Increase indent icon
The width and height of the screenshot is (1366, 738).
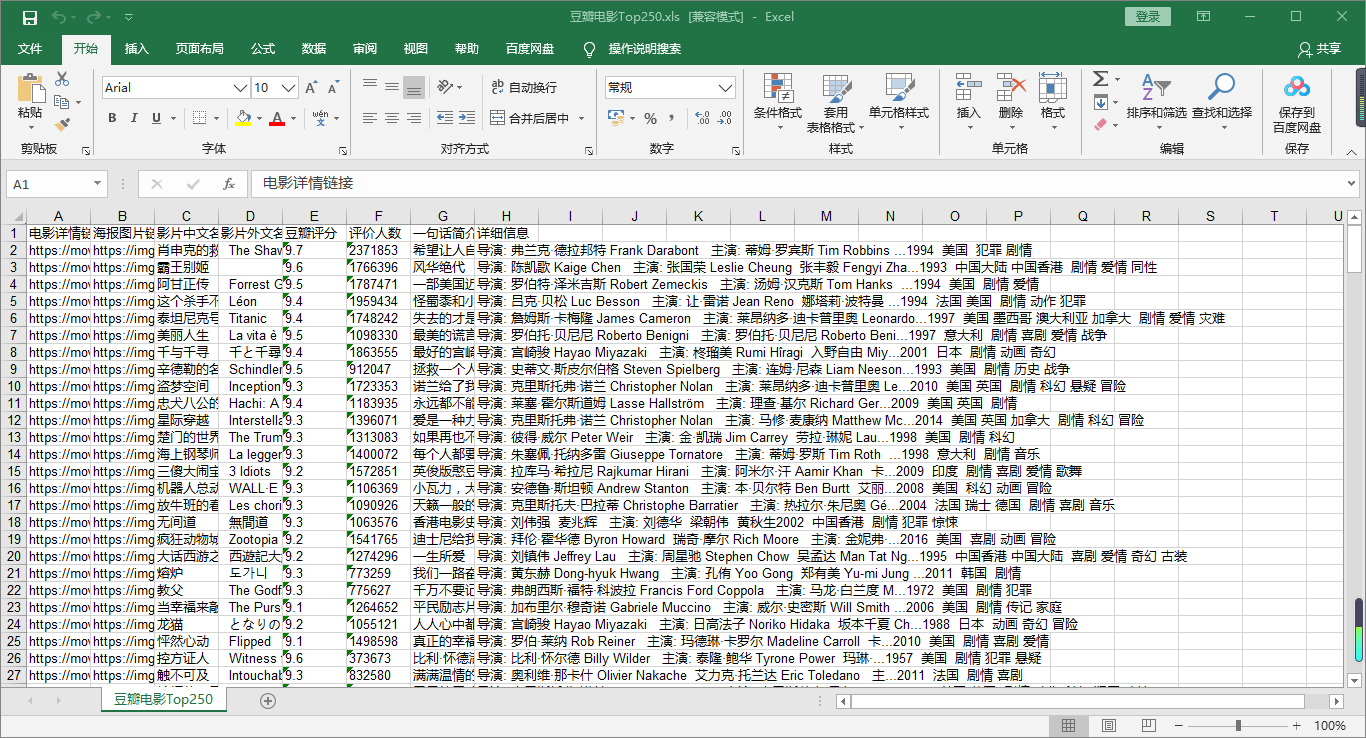[467, 118]
